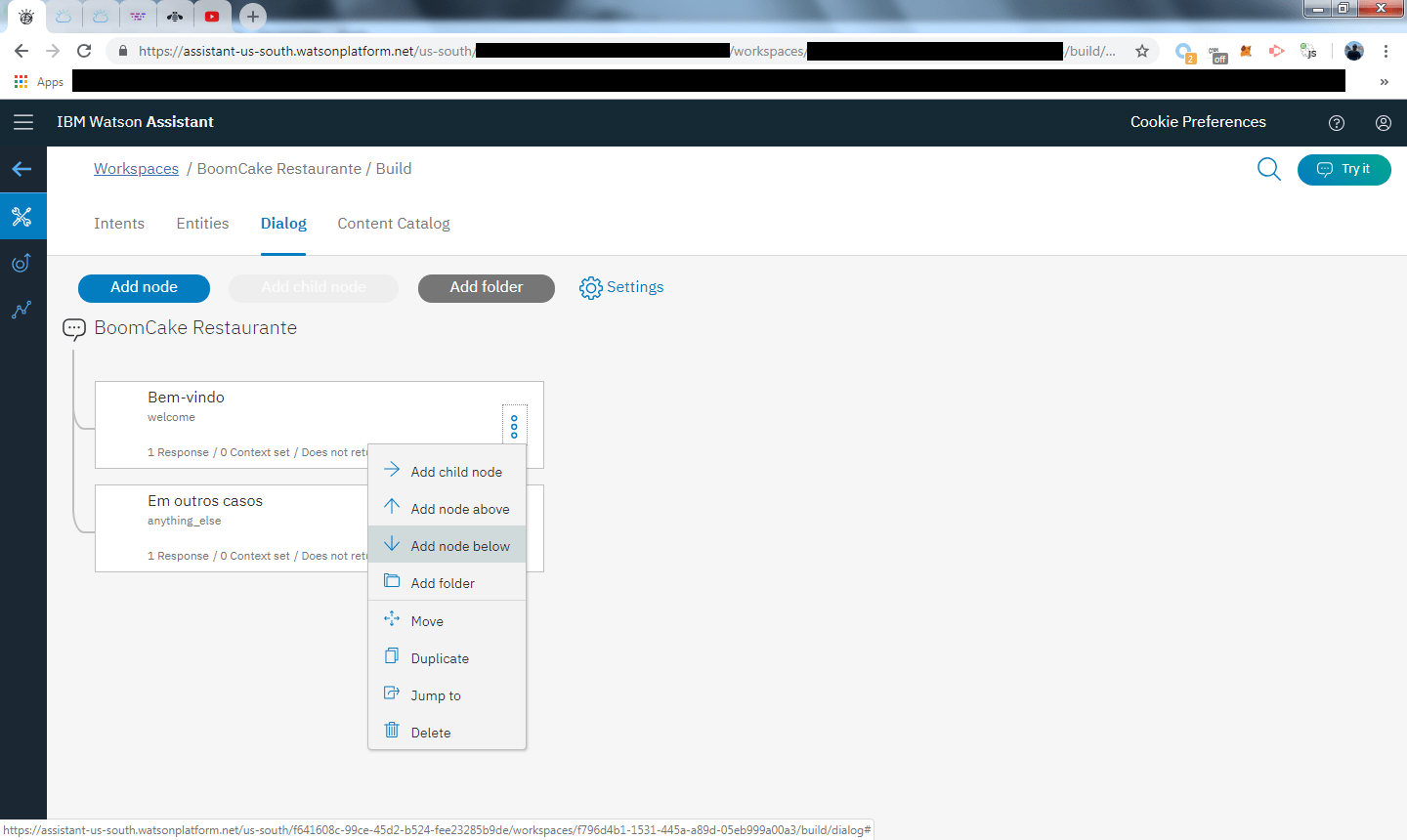Viewport: 1407px width, 840px height.
Task: Select Add child node in context menu
Action: 448,472
